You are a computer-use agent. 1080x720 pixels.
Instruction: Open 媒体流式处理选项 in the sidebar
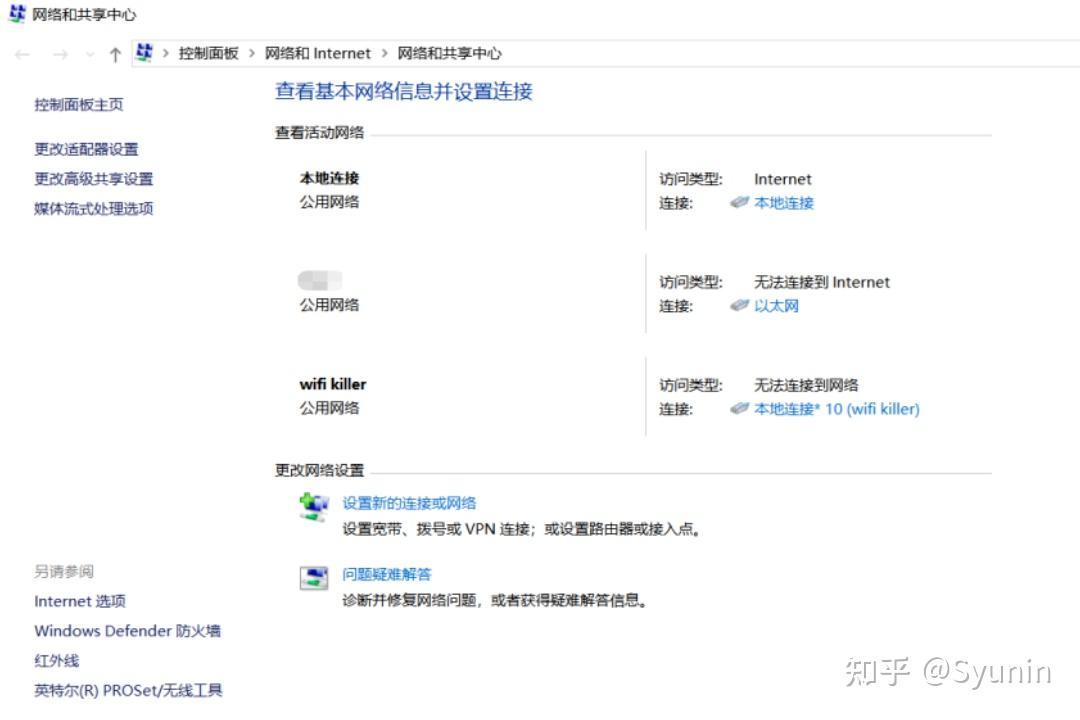94,208
